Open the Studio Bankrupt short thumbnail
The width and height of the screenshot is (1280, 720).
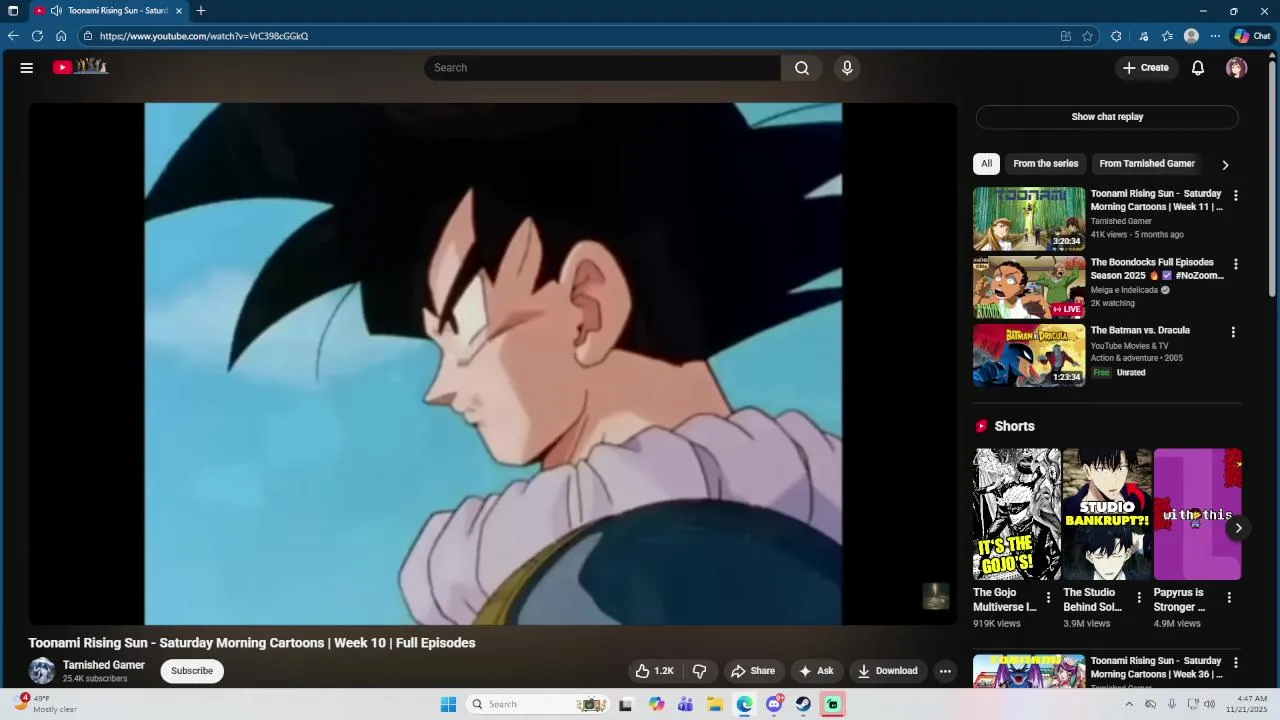click(x=1107, y=514)
